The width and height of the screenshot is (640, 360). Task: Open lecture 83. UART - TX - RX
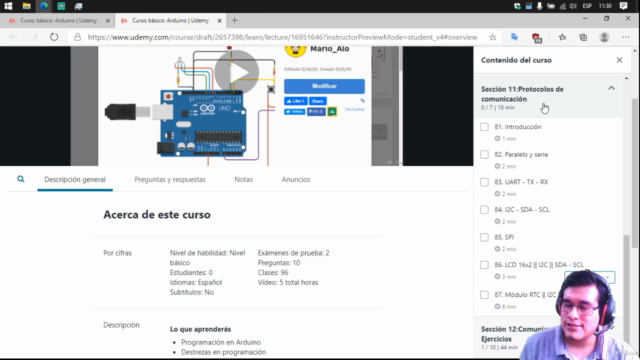pyautogui.click(x=521, y=182)
